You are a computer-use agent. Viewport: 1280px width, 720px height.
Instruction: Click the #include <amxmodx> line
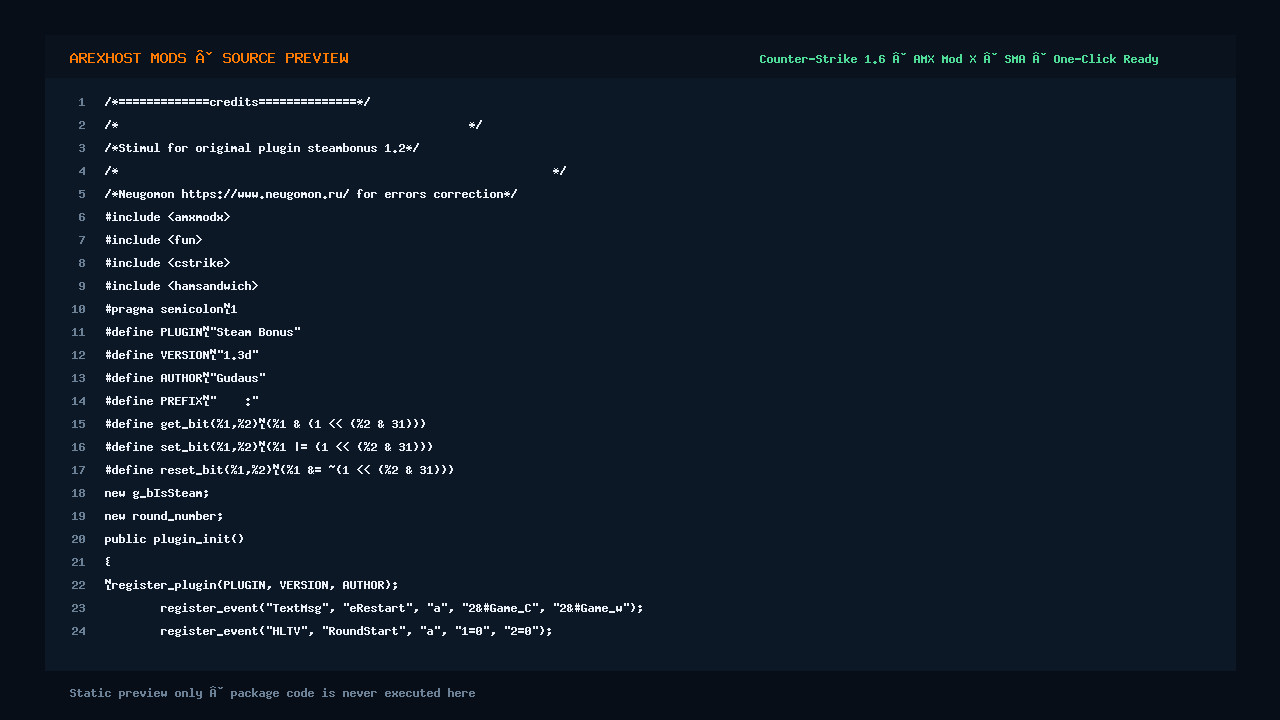click(x=167, y=217)
